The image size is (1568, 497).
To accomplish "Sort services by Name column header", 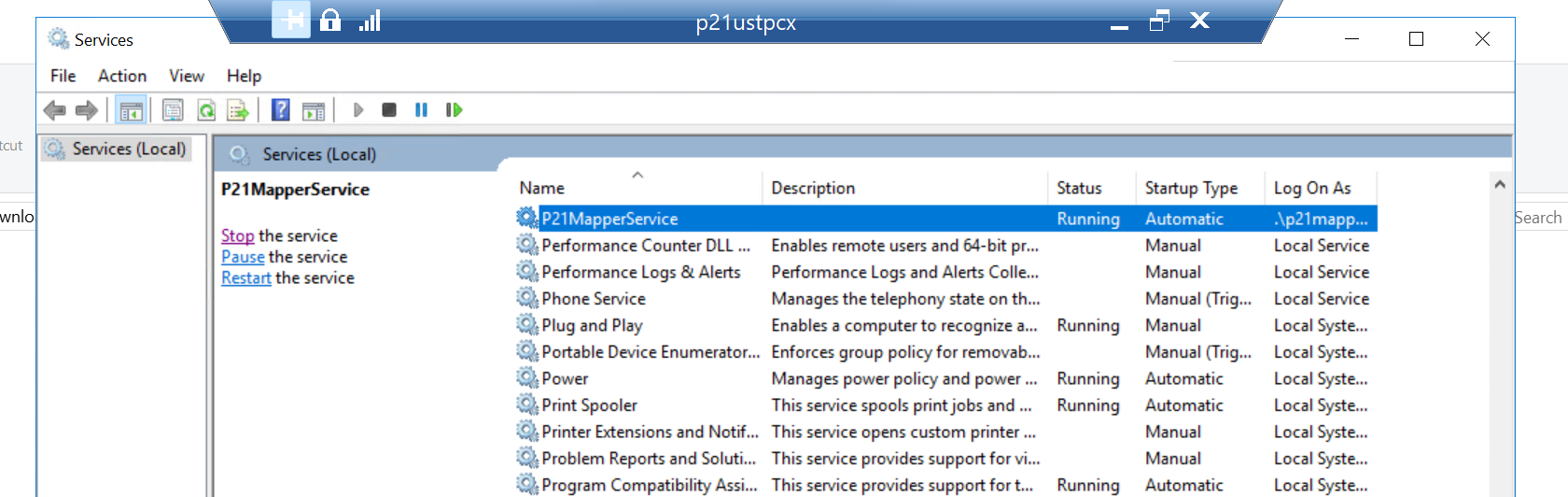I will coord(542,188).
